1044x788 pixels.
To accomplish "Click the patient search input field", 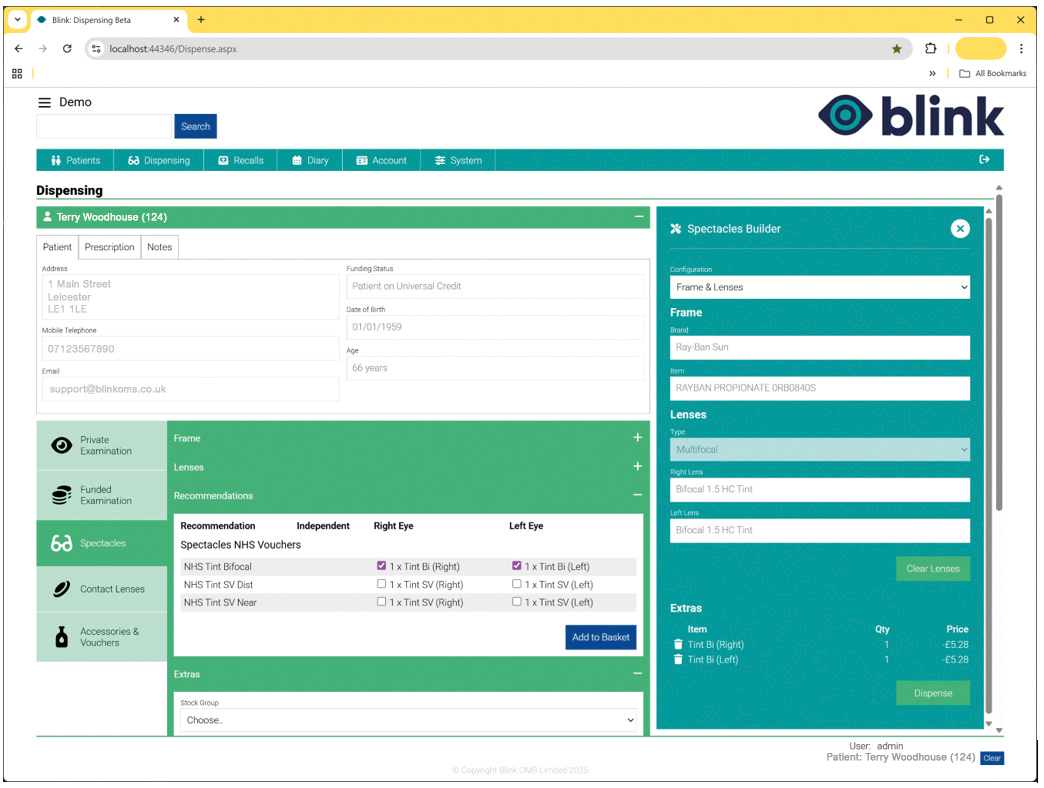I will coord(104,126).
